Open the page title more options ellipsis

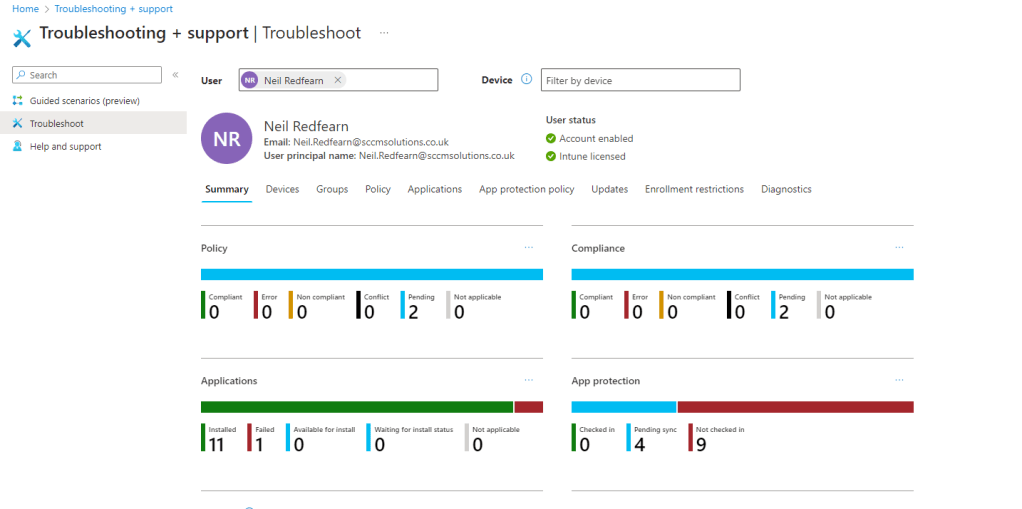[384, 33]
